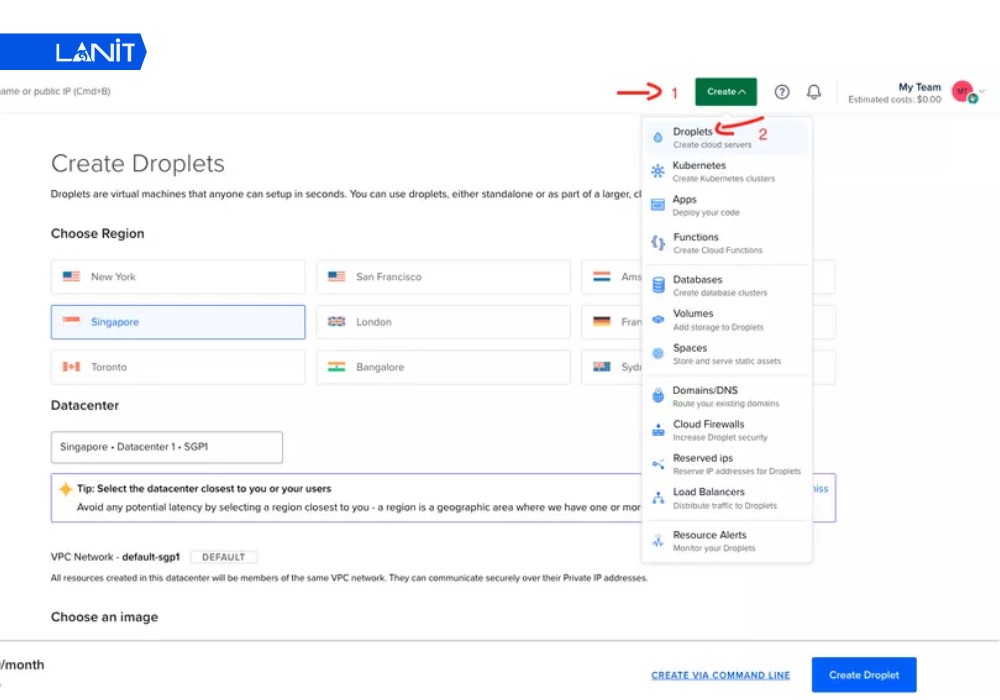
Task: Click the help question mark icon
Action: (782, 92)
